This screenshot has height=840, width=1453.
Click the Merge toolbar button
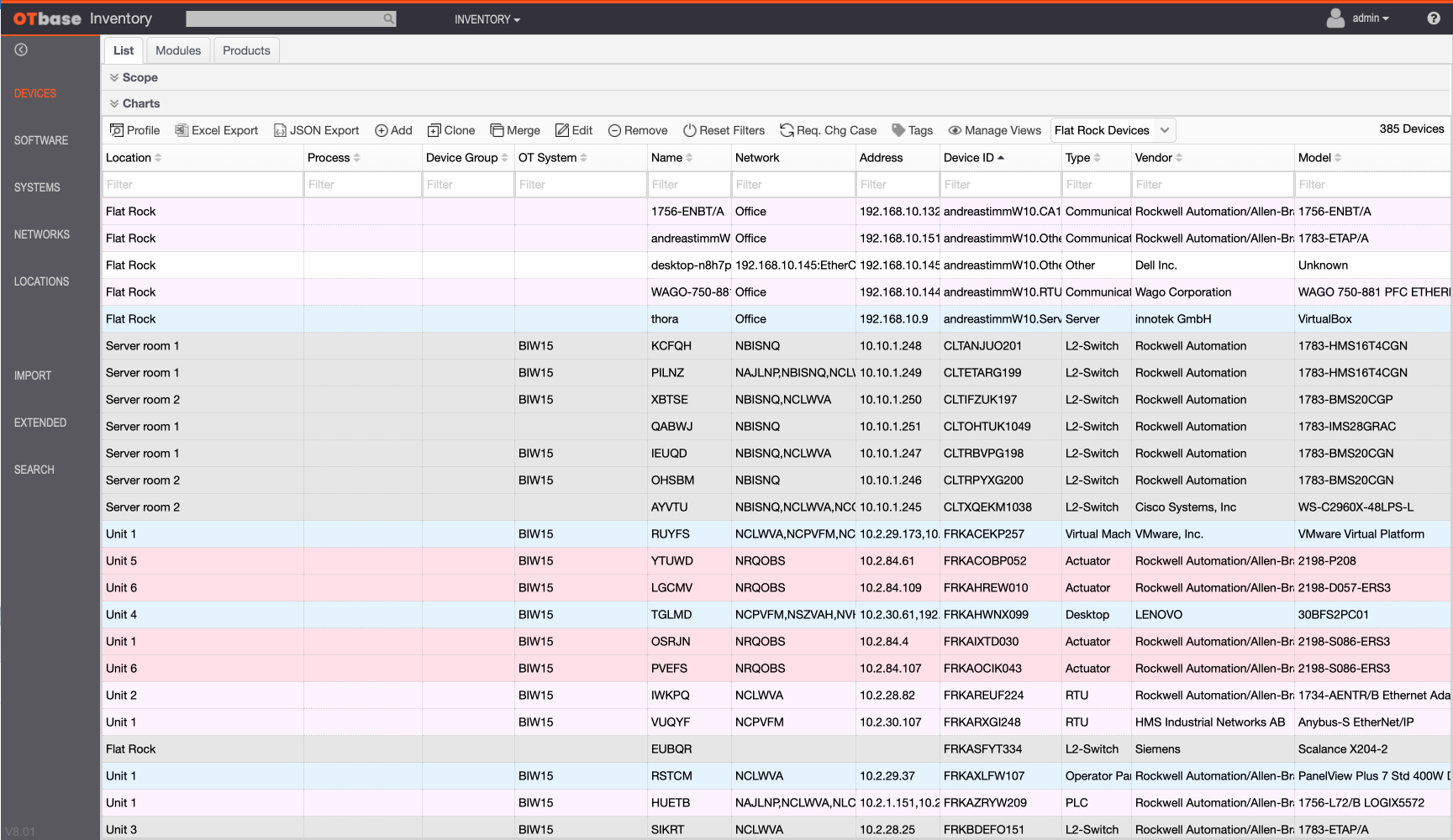[515, 130]
